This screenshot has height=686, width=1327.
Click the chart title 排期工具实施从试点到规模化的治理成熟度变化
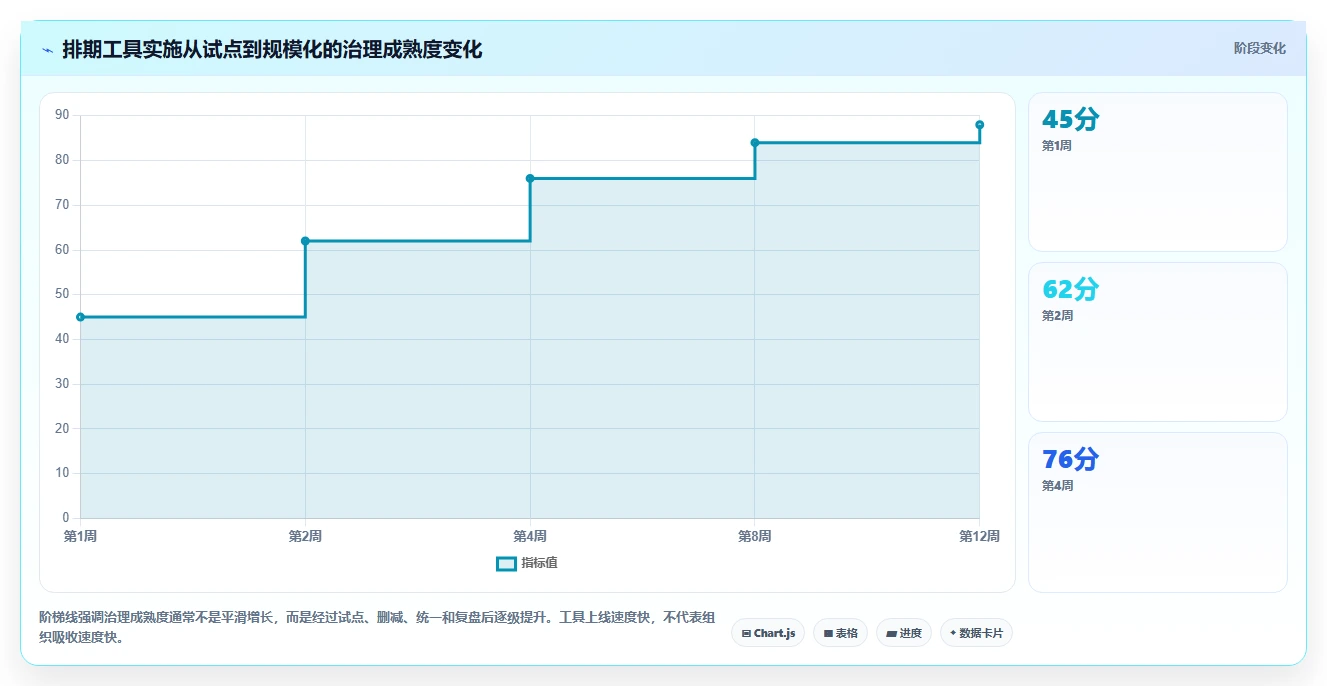pyautogui.click(x=272, y=49)
